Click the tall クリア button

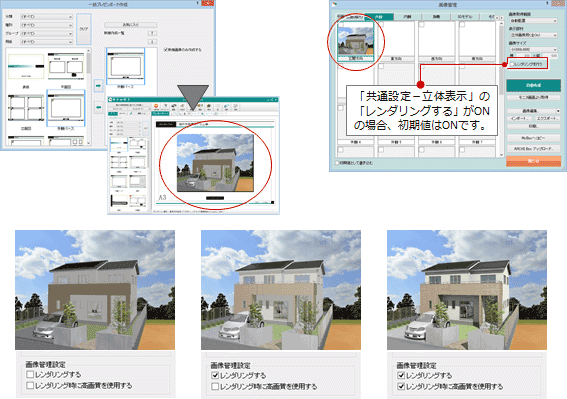(84, 29)
